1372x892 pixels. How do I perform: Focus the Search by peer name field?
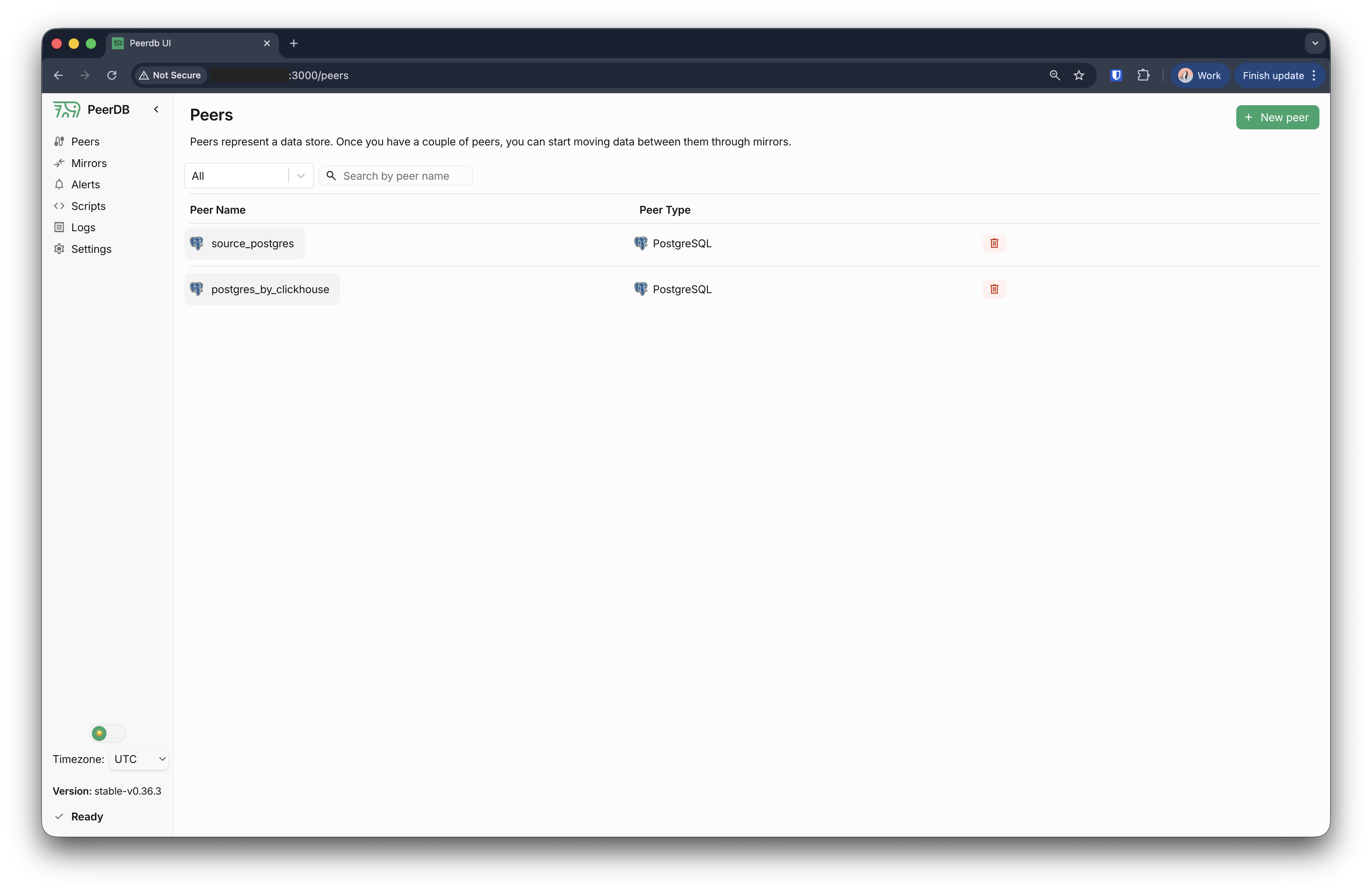(403, 176)
